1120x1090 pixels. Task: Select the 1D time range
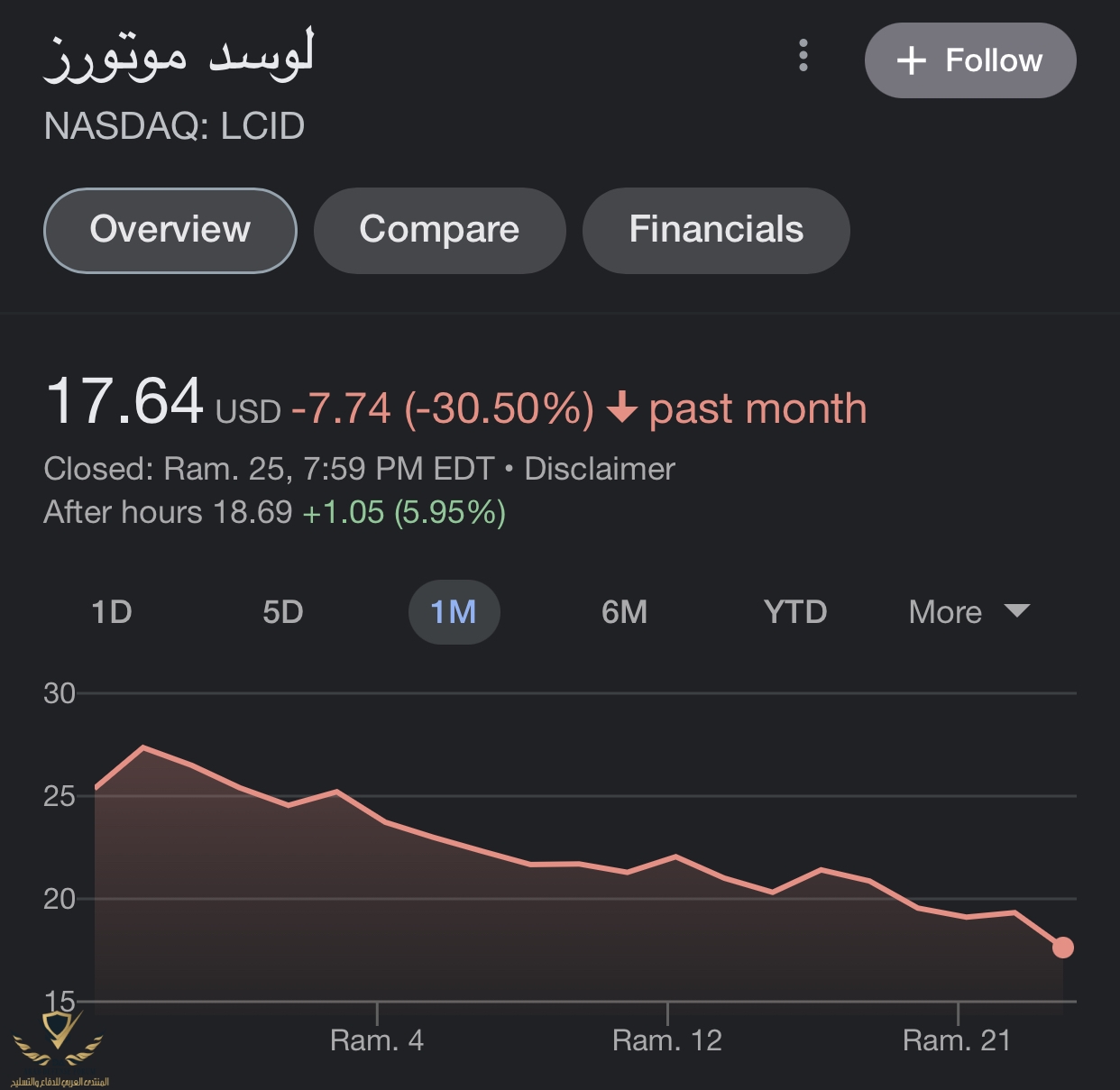click(x=112, y=612)
